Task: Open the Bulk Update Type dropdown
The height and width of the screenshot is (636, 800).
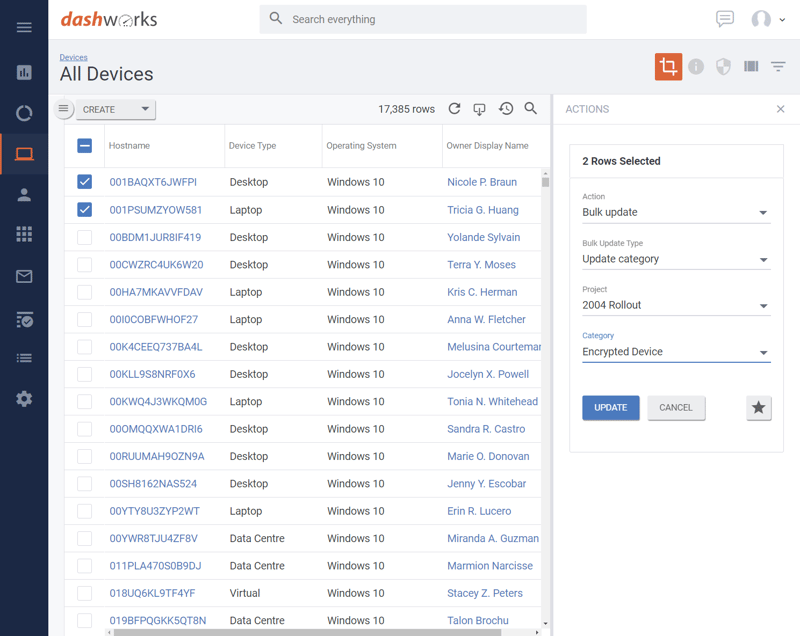Action: click(676, 259)
